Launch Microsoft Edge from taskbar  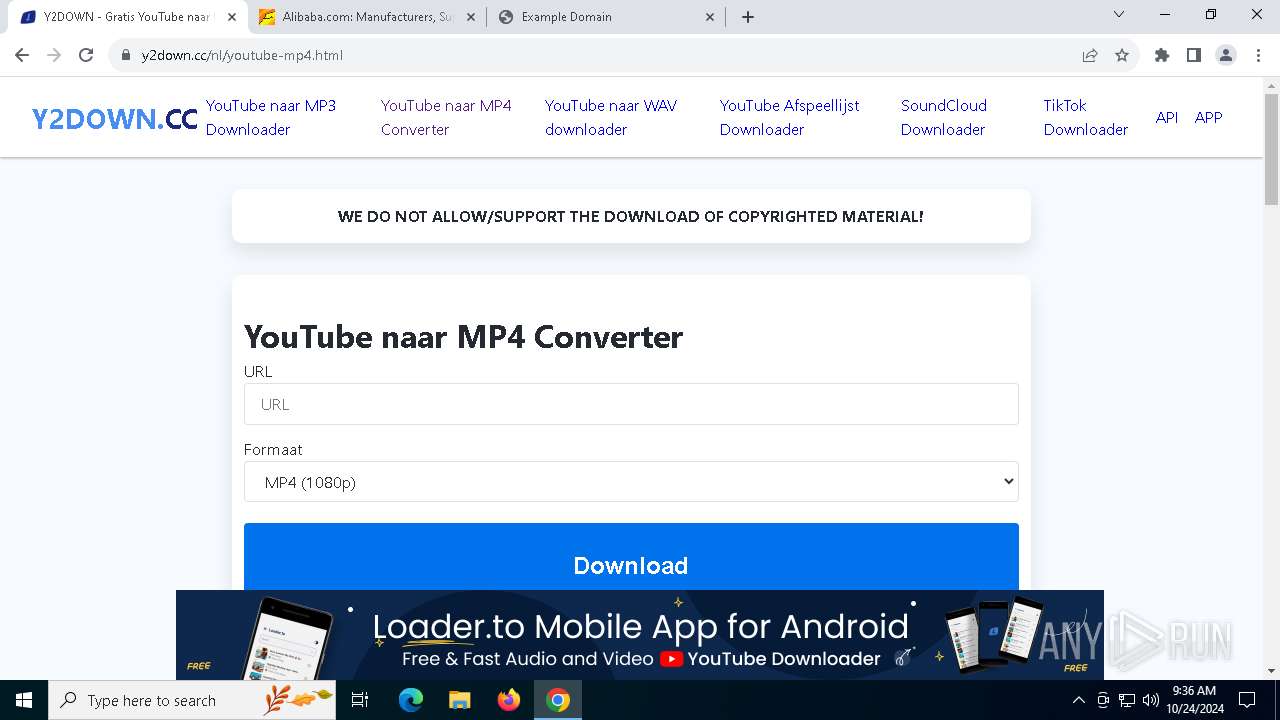[411, 700]
